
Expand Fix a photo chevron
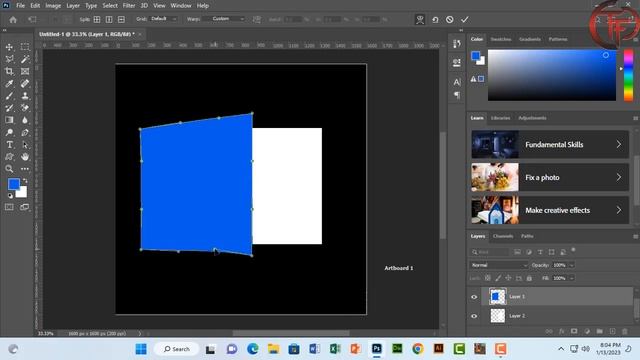tap(619, 177)
